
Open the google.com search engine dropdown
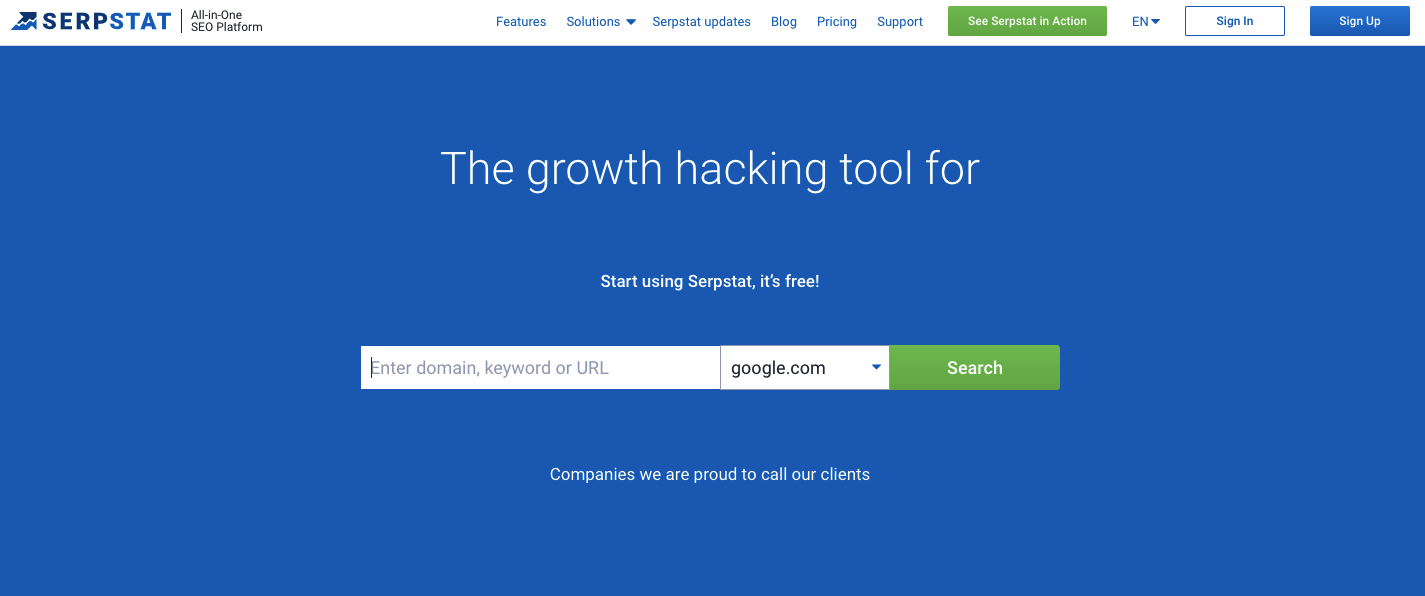tap(805, 368)
